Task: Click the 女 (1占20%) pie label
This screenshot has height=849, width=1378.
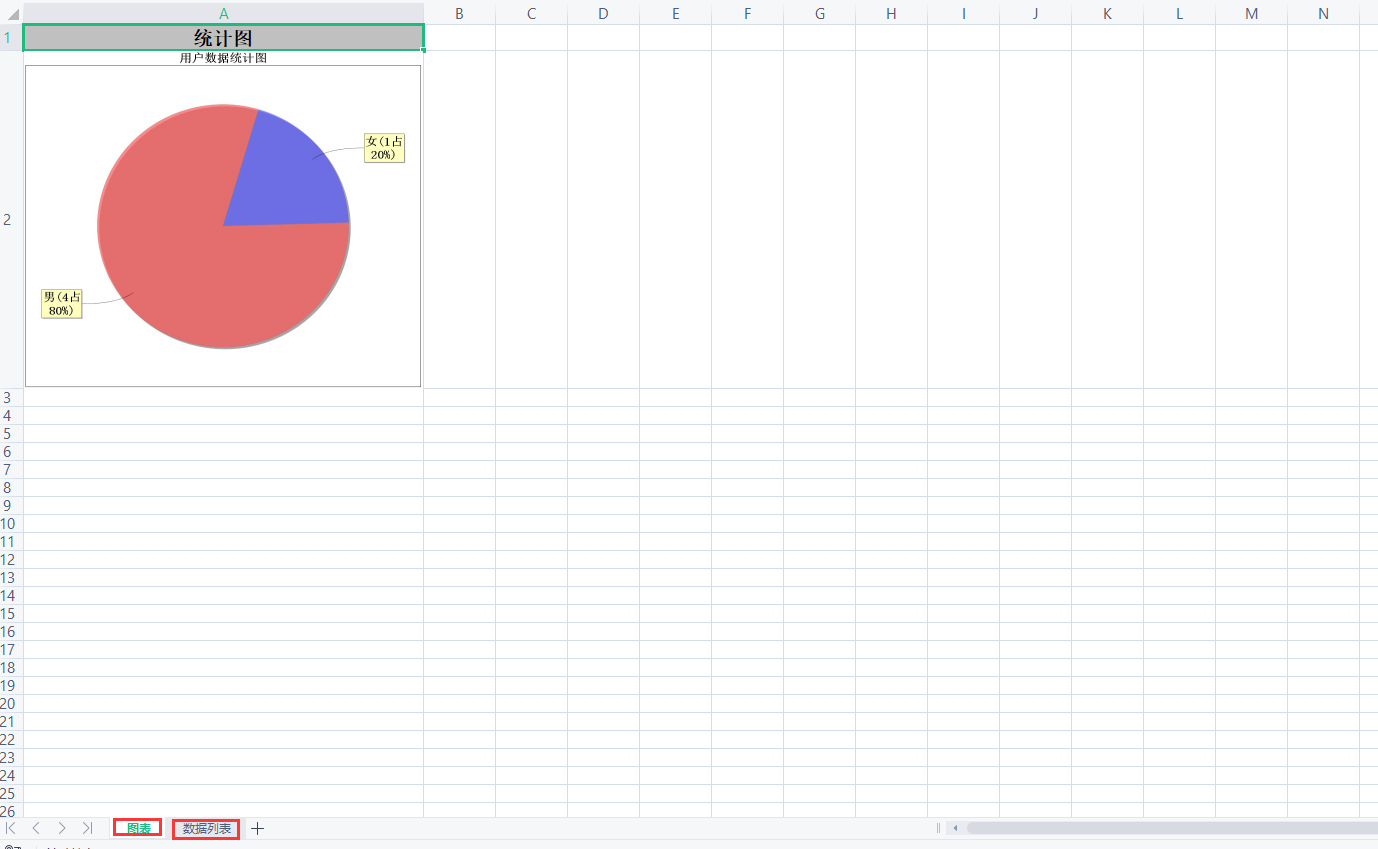Action: click(385, 148)
